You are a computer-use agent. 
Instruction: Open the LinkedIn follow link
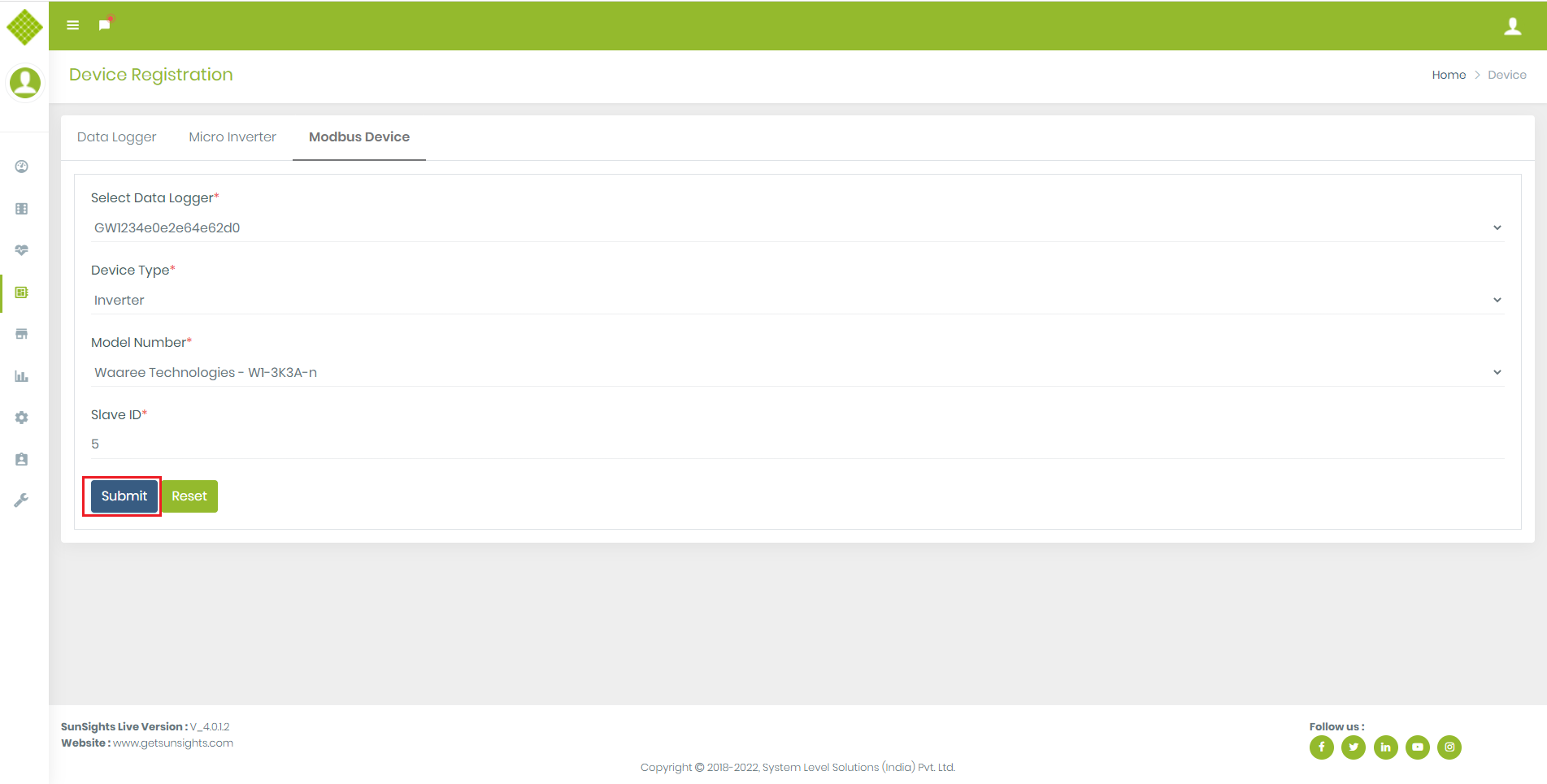[1385, 747]
